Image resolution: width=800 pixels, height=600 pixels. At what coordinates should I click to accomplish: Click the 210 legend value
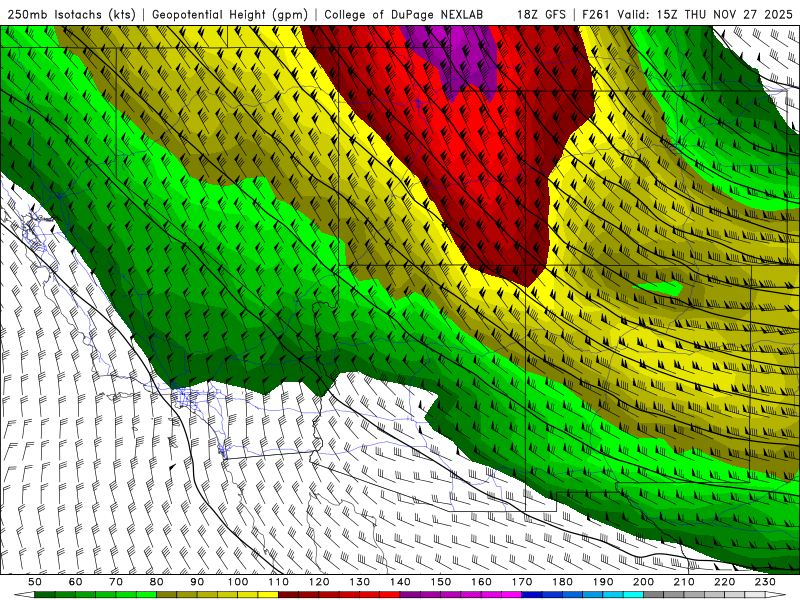[684, 582]
